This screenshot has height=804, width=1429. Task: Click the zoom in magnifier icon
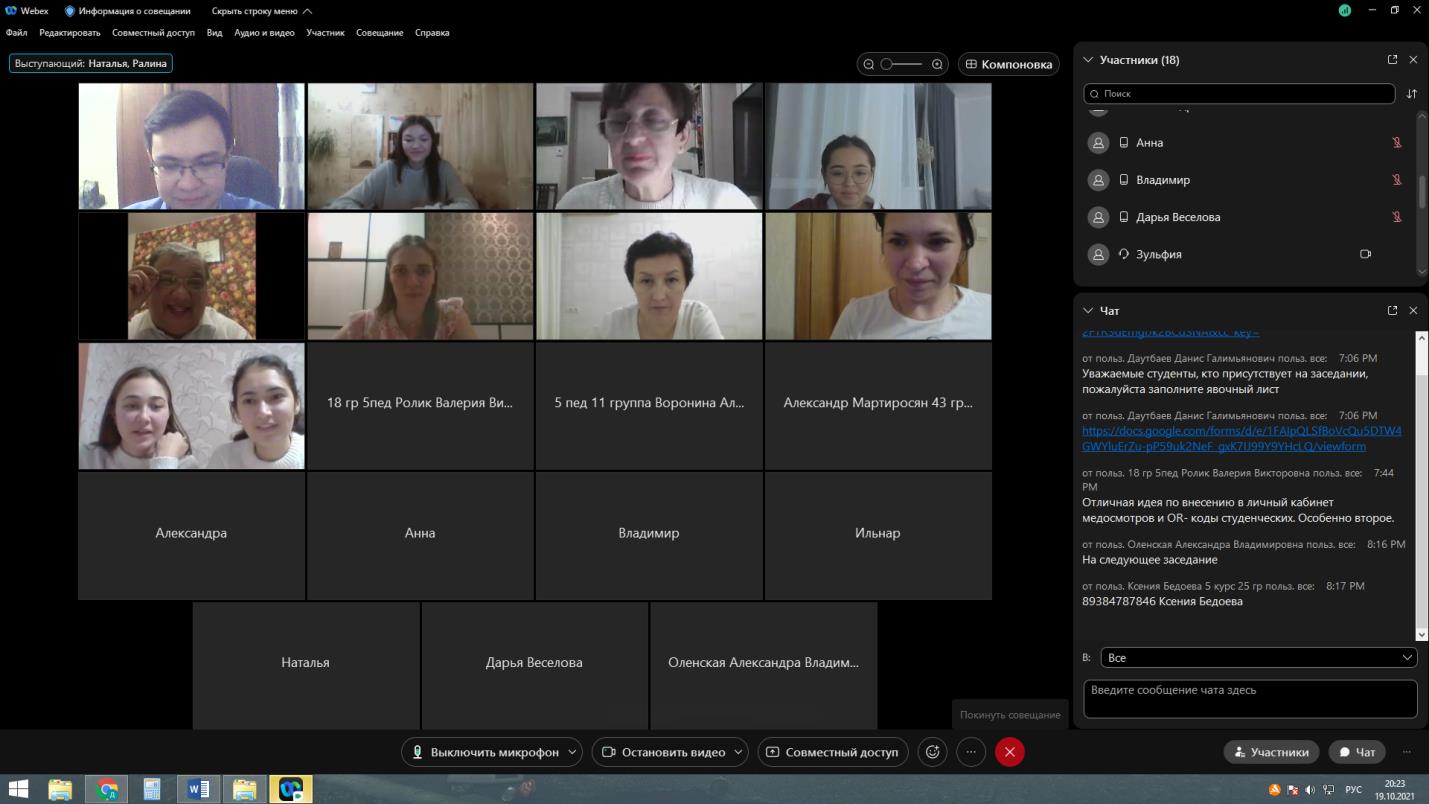point(937,64)
